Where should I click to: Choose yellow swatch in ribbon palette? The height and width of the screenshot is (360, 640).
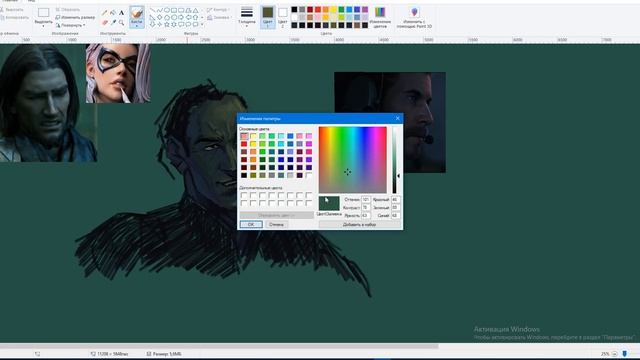(333, 9)
